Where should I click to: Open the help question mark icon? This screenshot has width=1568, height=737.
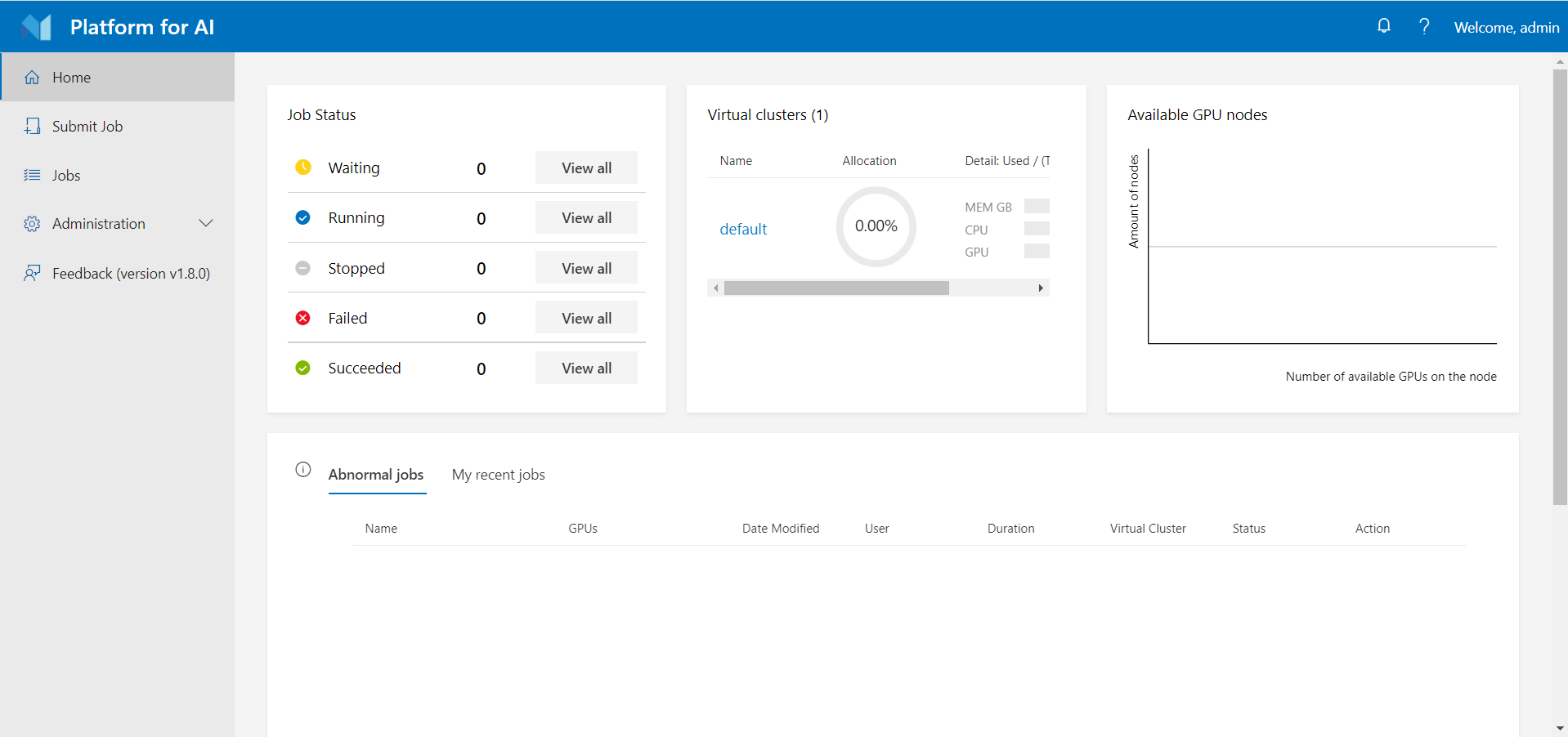tap(1424, 25)
